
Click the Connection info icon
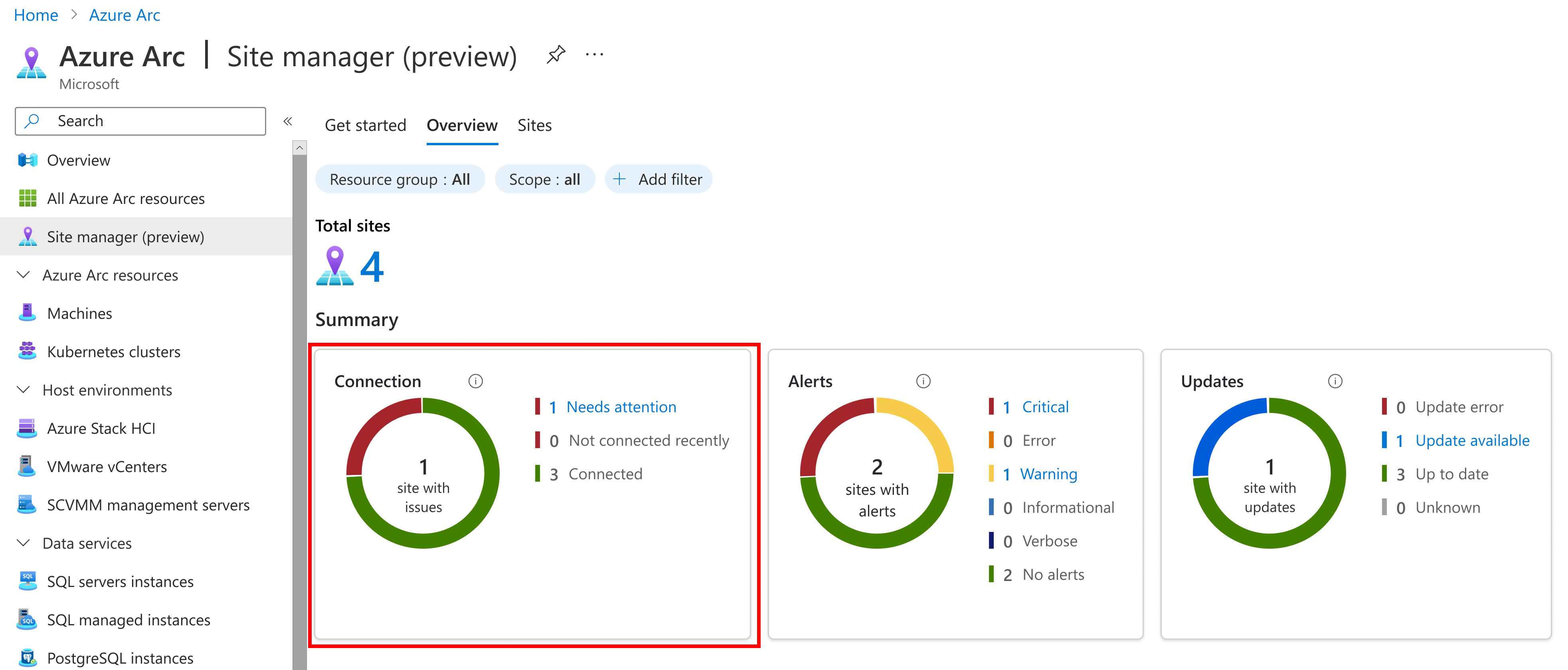pyautogui.click(x=475, y=381)
